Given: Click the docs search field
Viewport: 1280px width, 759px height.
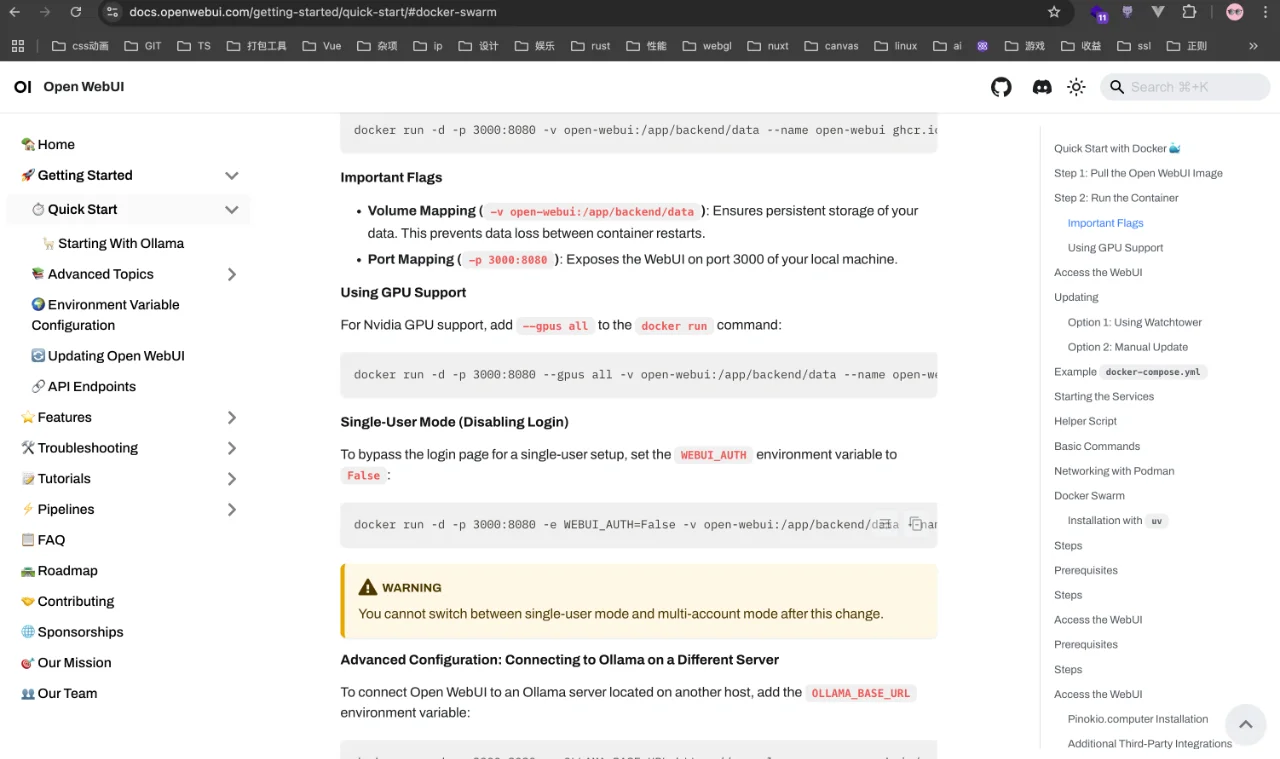Looking at the screenshot, I should tap(1185, 87).
